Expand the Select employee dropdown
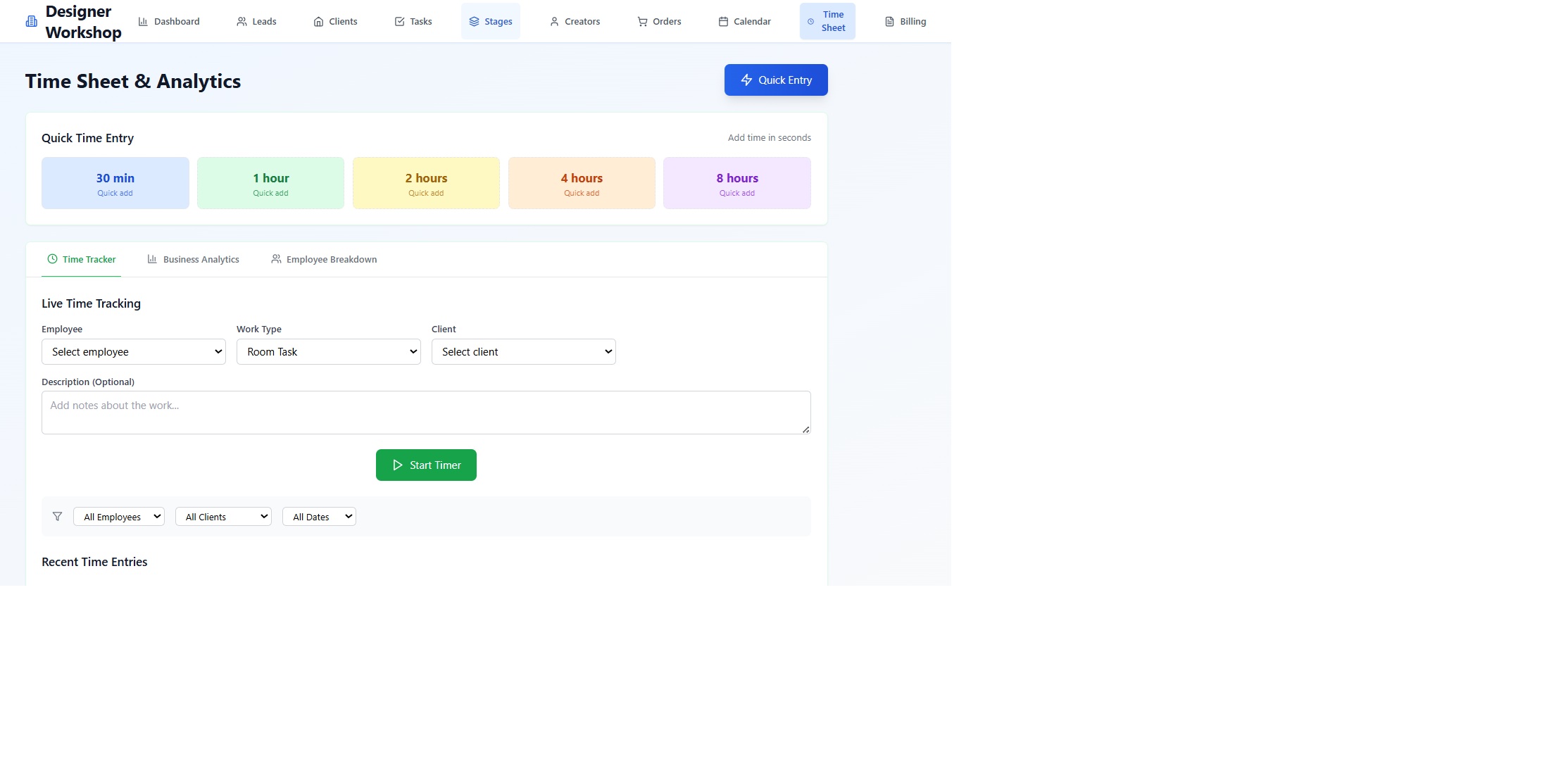 pos(134,352)
